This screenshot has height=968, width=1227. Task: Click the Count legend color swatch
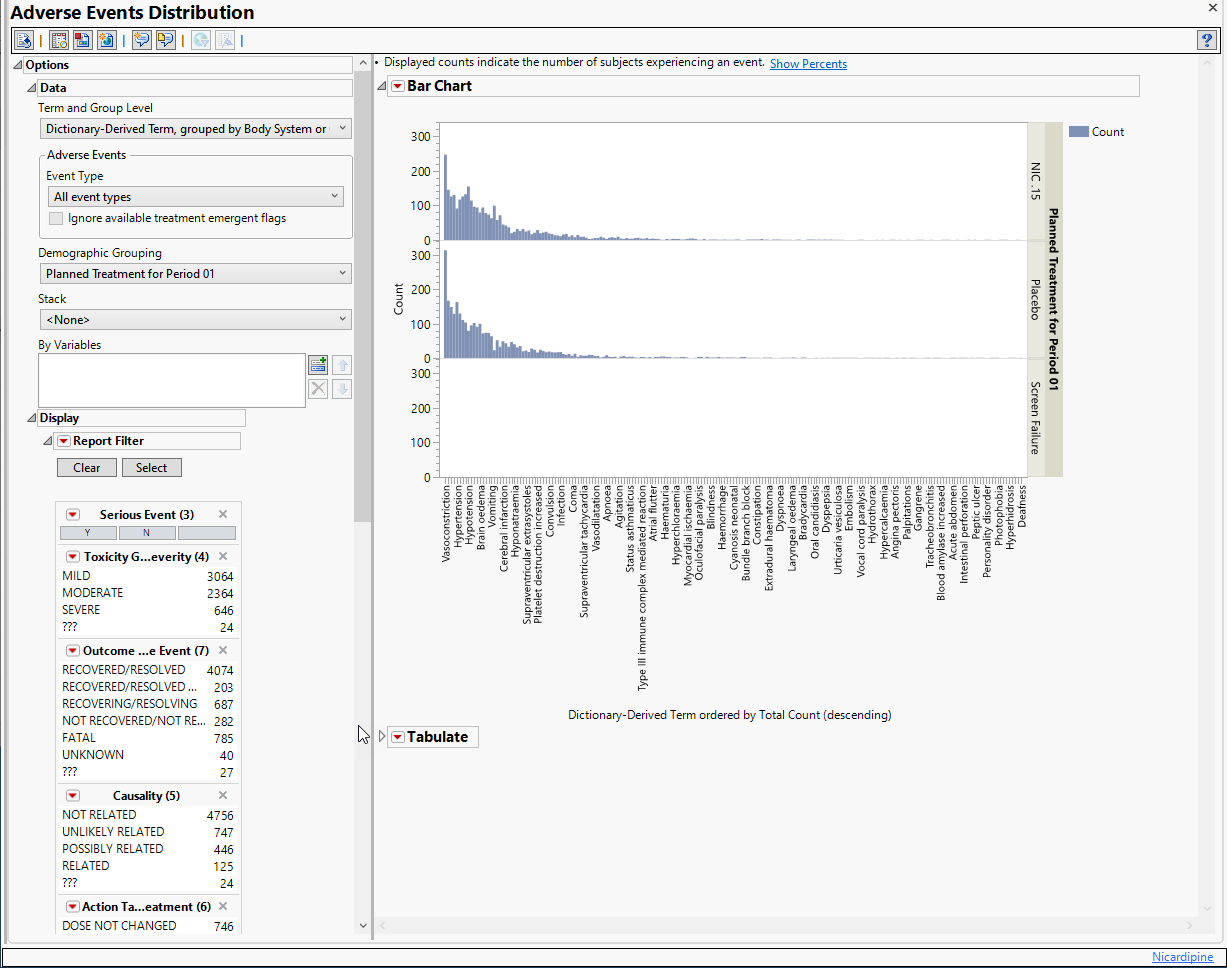(1078, 132)
